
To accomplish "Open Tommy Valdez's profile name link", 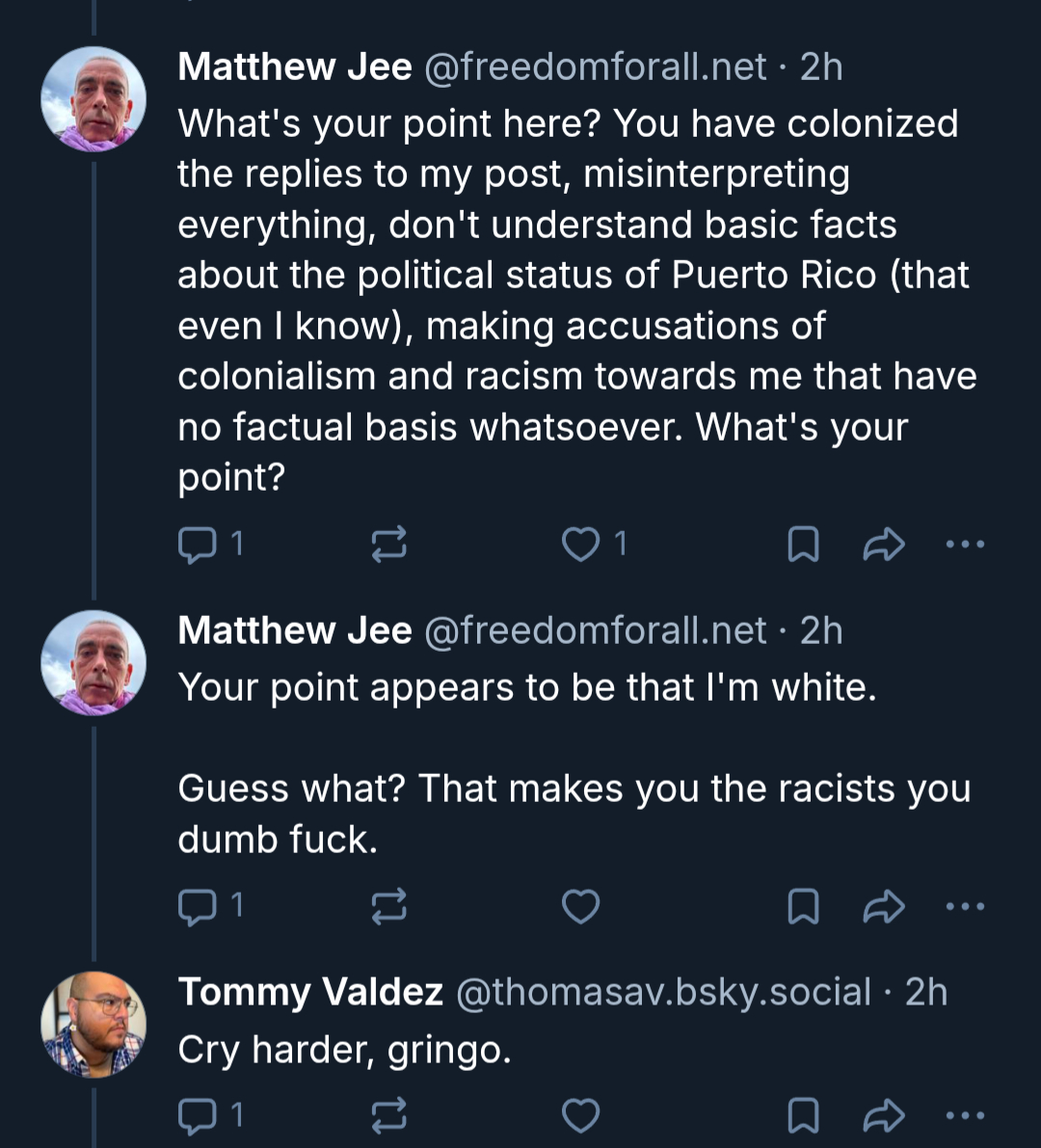I will click(x=310, y=992).
